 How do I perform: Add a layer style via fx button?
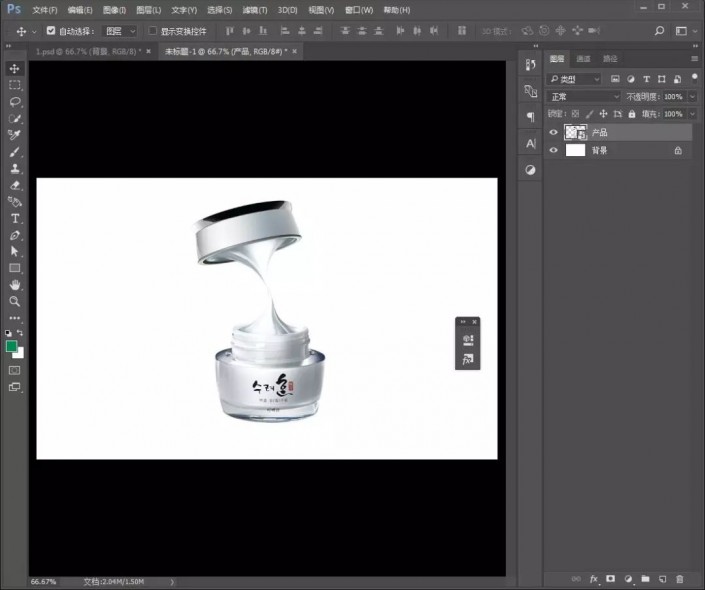[x=593, y=579]
